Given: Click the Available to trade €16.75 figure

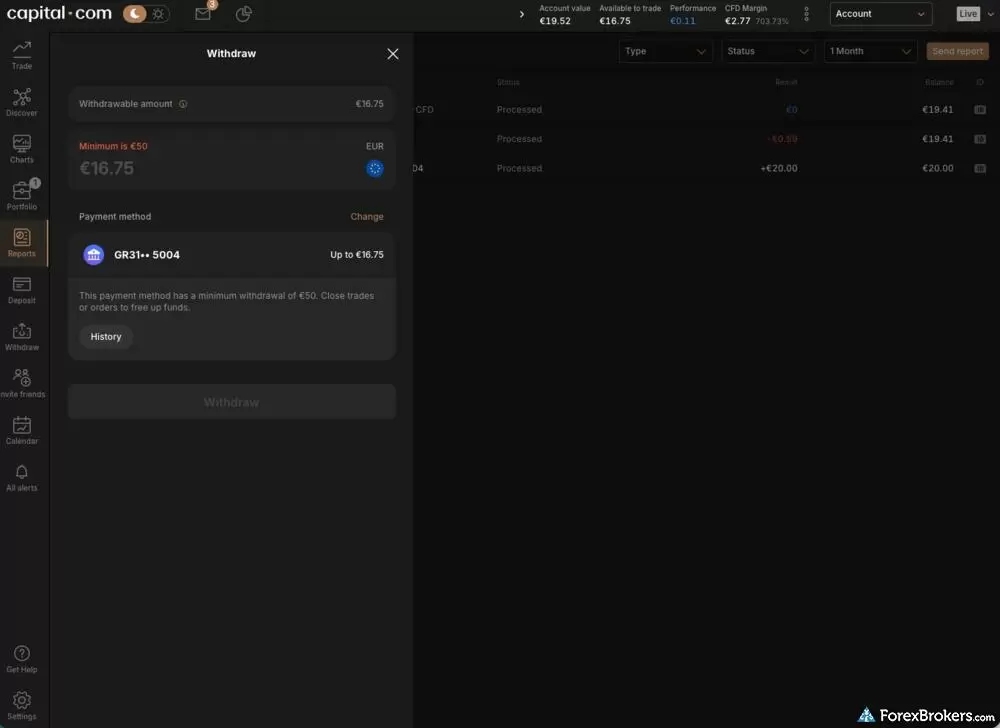Looking at the screenshot, I should click(615, 21).
